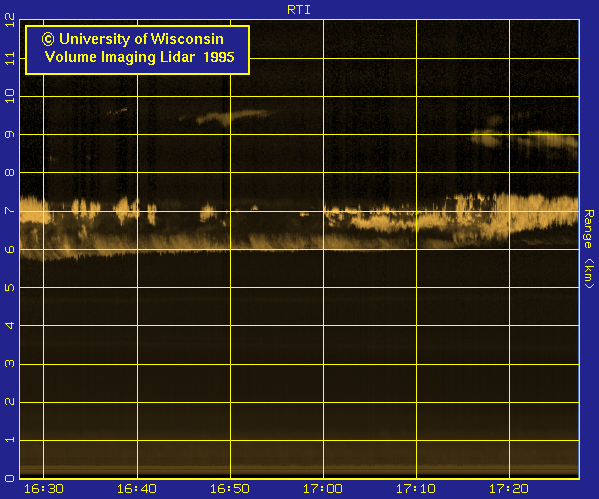Click the 3 km range label
Image resolution: width=599 pixels, height=499 pixels.
tap(10, 364)
